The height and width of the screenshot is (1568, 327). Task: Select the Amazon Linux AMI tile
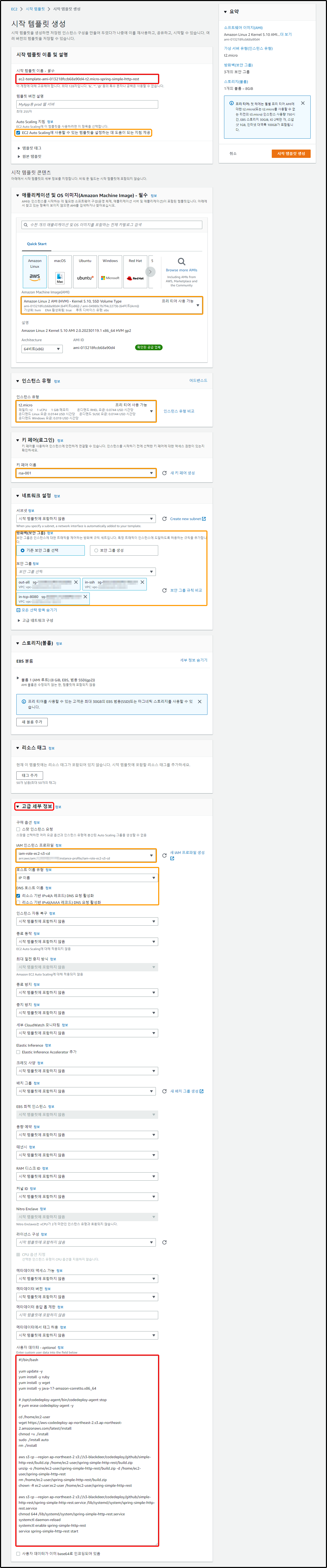(35, 272)
